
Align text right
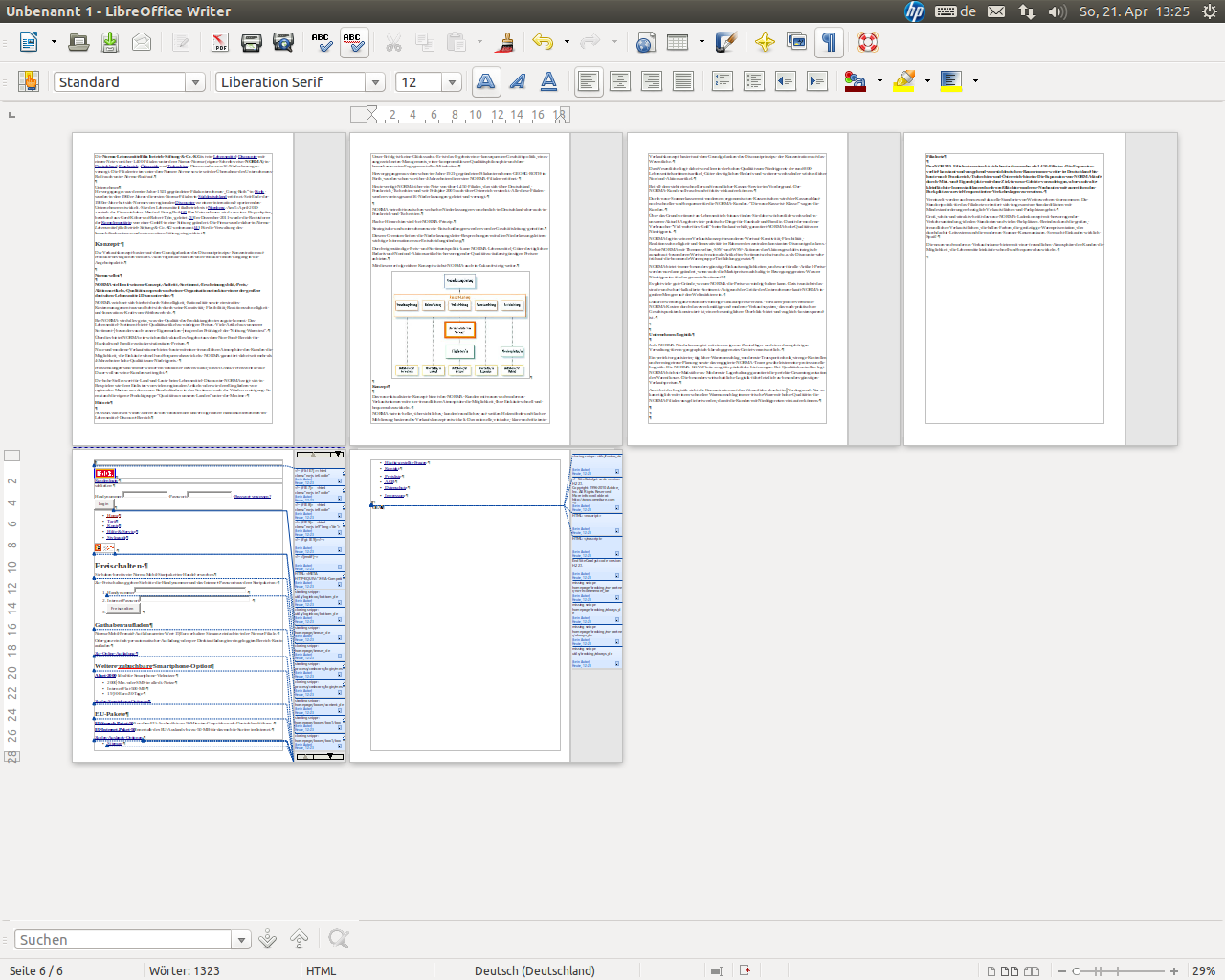(652, 82)
